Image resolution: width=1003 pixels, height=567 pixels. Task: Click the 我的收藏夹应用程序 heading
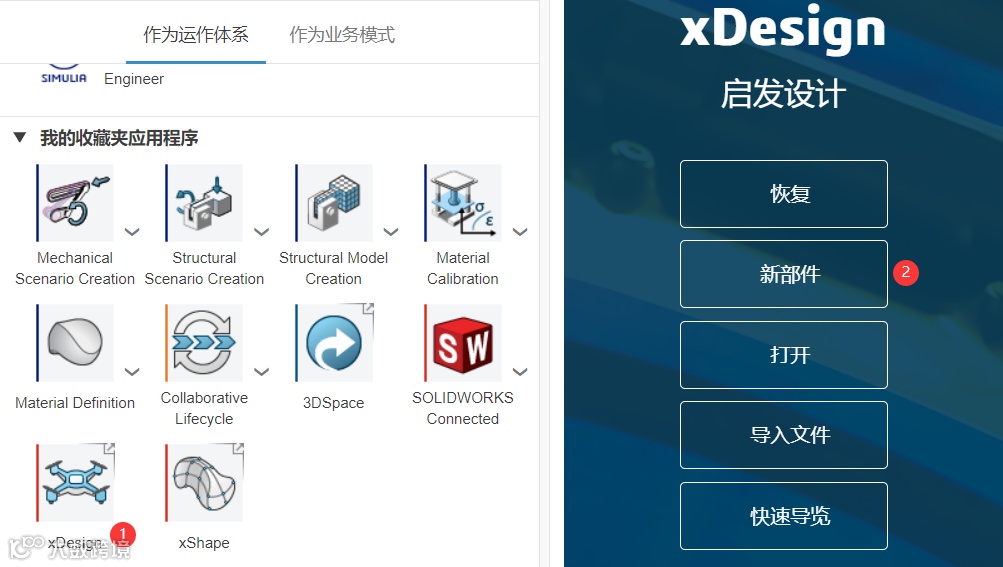click(x=119, y=138)
